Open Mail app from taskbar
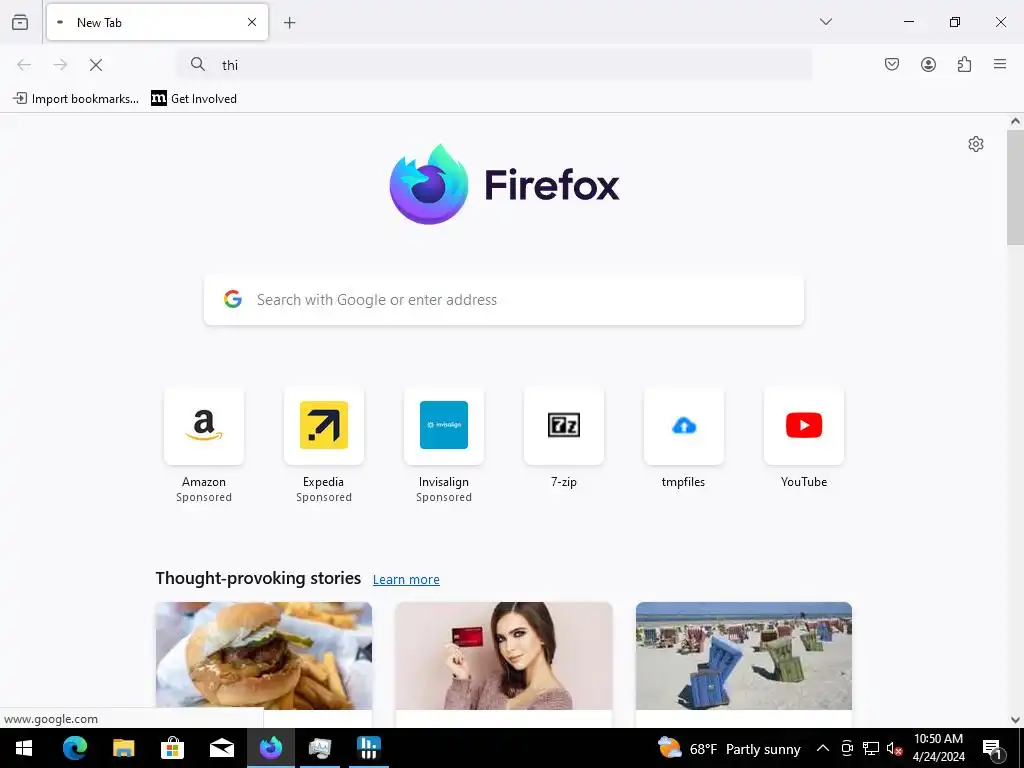The image size is (1024, 768). 221,748
